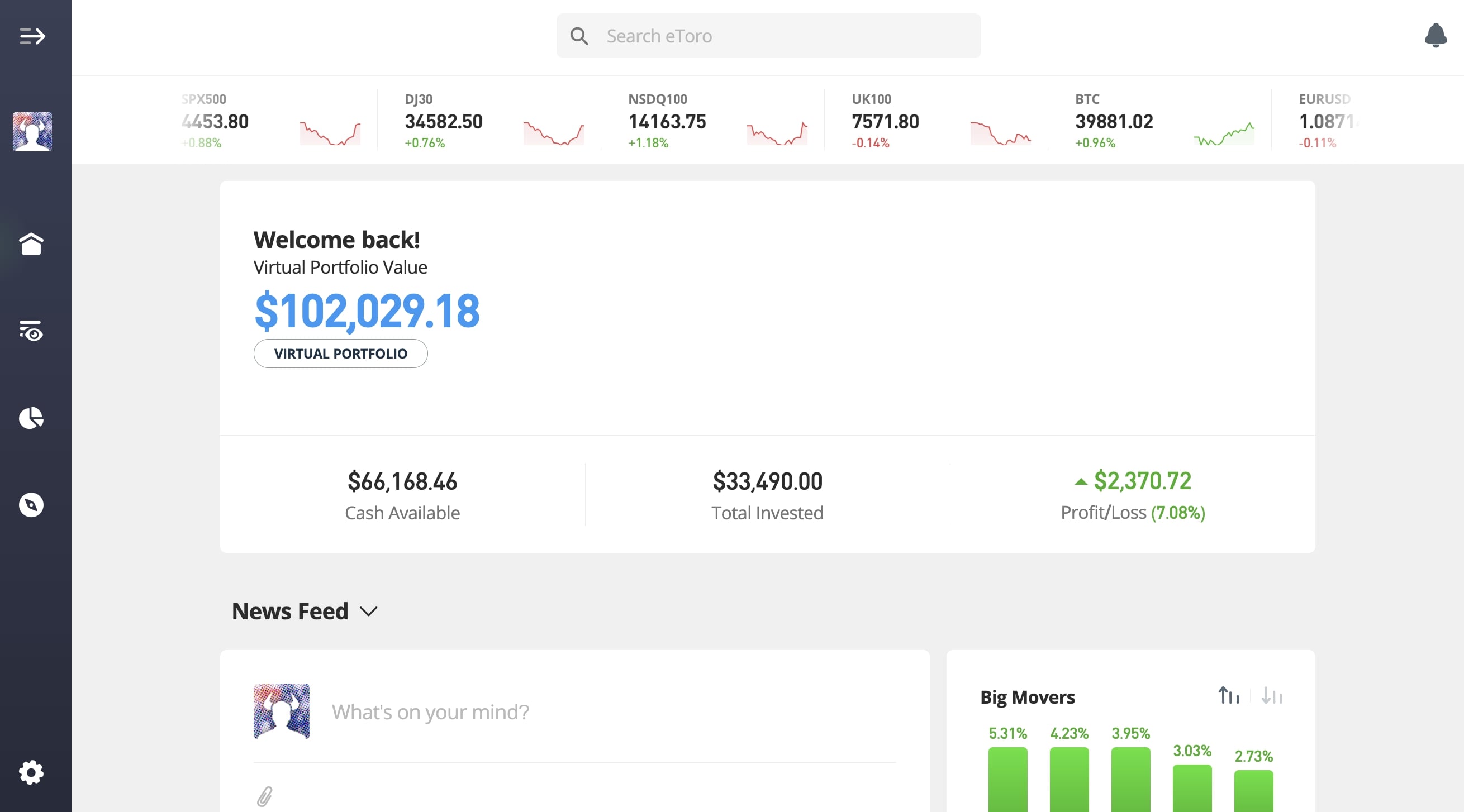Viewport: 1464px width, 812px height.
Task: Click the BTC green mini chart
Action: (x=1224, y=133)
